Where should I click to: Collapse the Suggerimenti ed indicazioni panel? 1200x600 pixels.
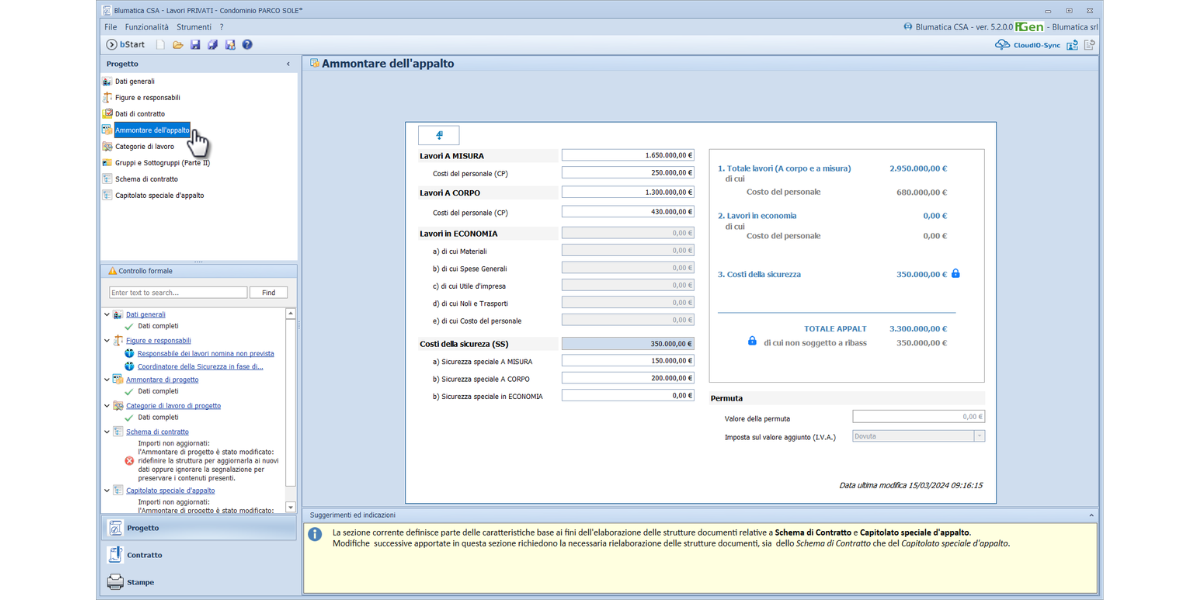pos(1090,515)
